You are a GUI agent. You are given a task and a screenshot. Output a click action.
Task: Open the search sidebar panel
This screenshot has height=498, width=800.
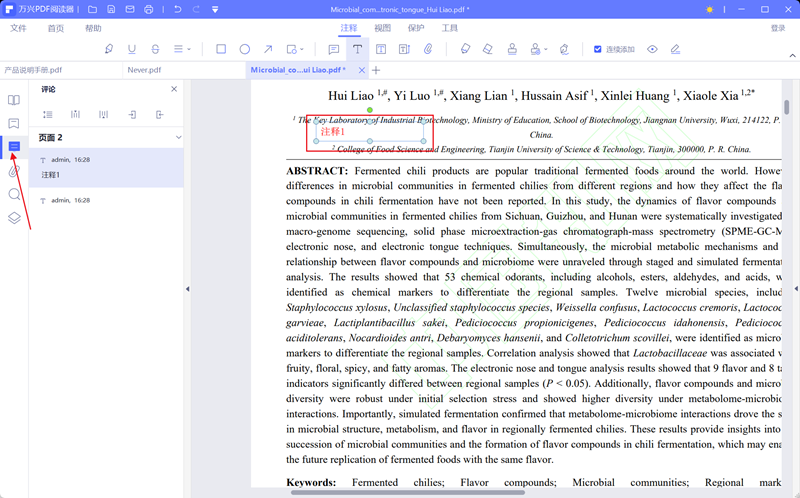pyautogui.click(x=14, y=194)
